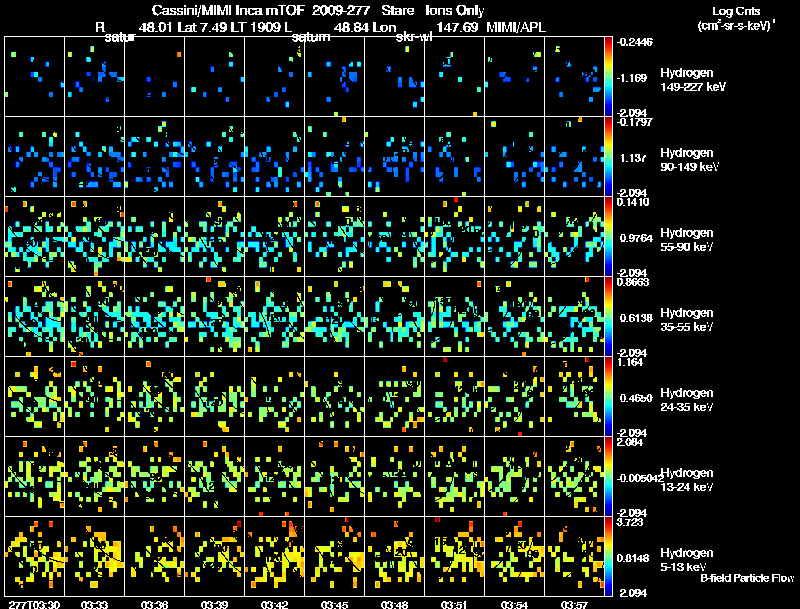Open the Hydrogen 149-227 keV panel at 03:45
Viewport: 800px width, 609px height.
tap(334, 77)
